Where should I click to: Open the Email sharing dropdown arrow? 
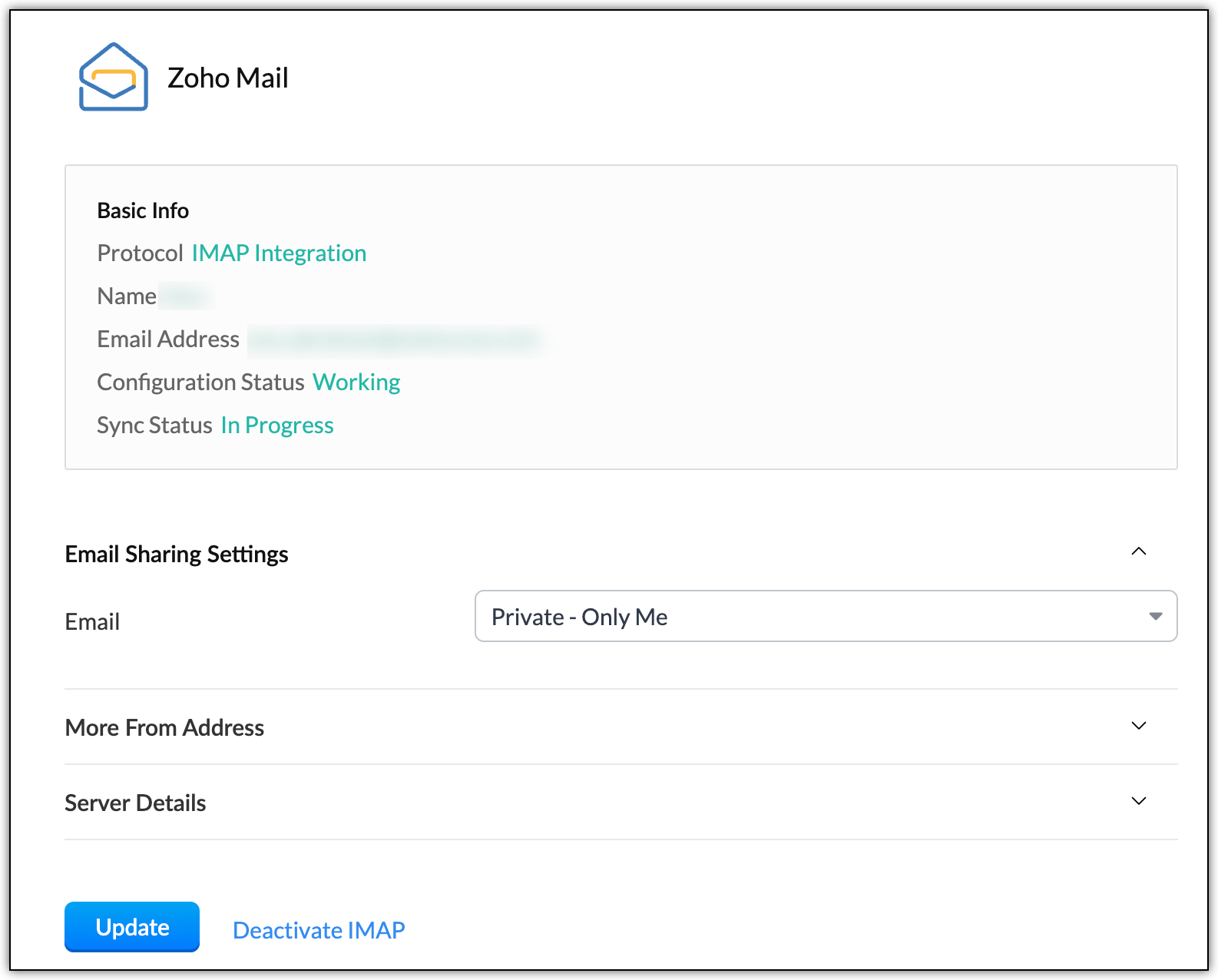click(x=1155, y=616)
